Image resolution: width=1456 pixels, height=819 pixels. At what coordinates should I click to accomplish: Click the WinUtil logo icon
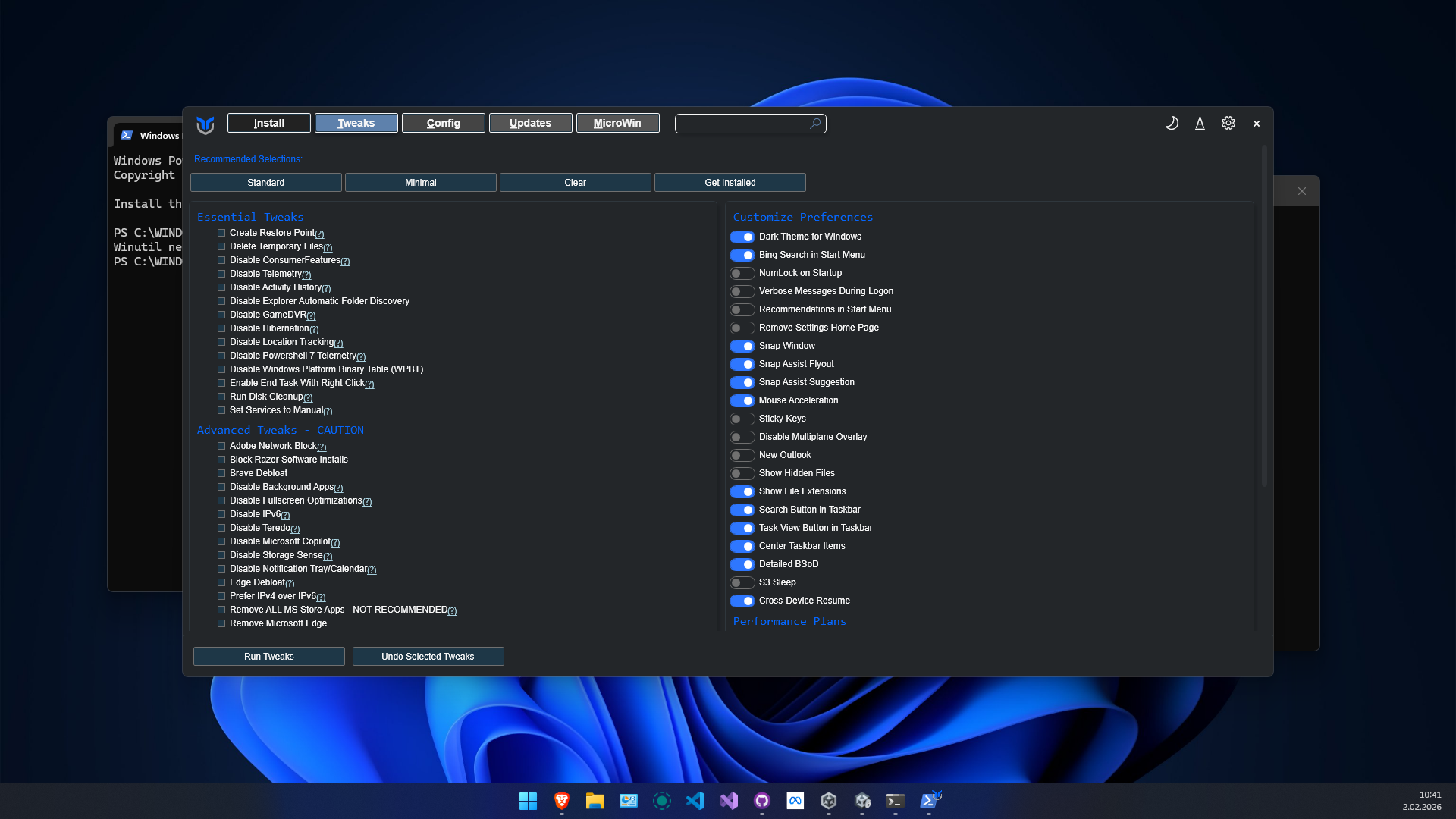coord(206,124)
